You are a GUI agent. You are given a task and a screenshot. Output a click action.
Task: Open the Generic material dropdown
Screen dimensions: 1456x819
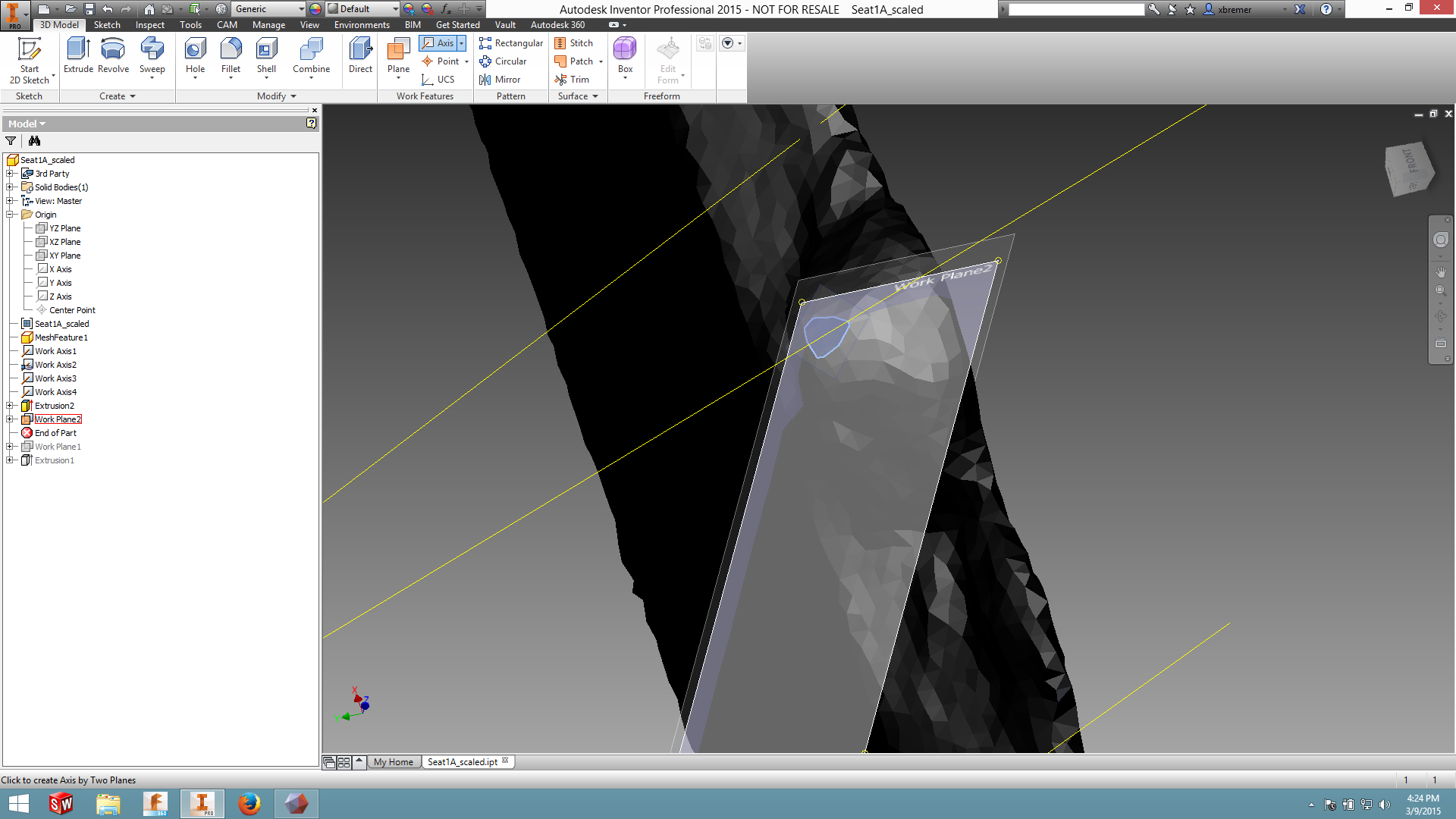click(x=268, y=9)
